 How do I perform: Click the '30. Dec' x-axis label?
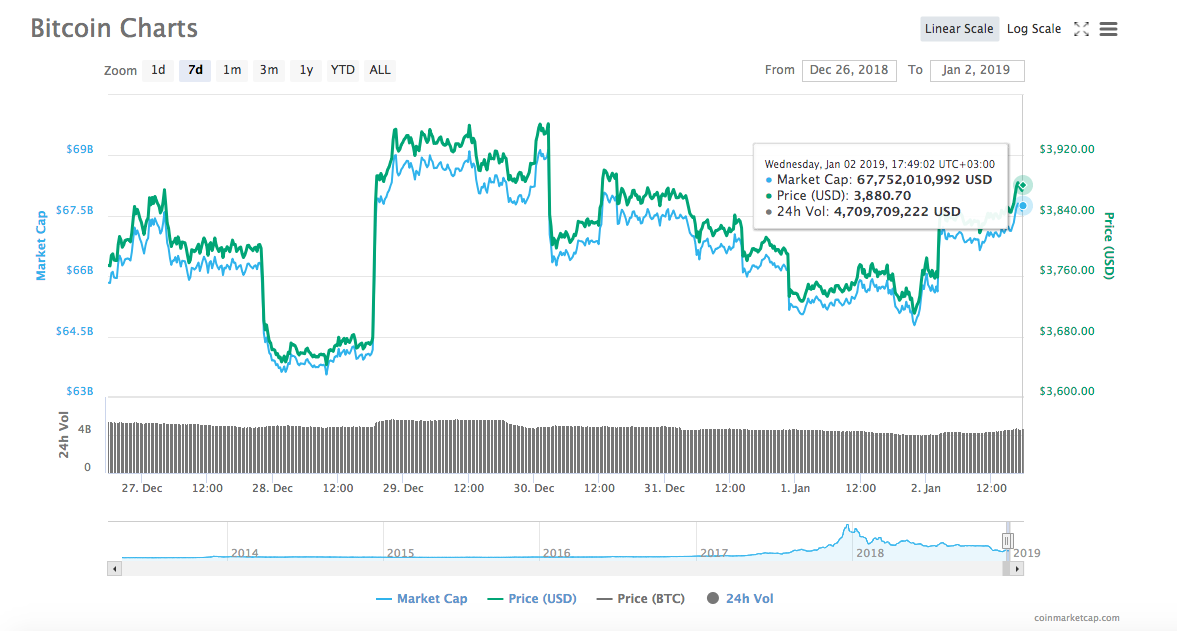pyautogui.click(x=534, y=488)
